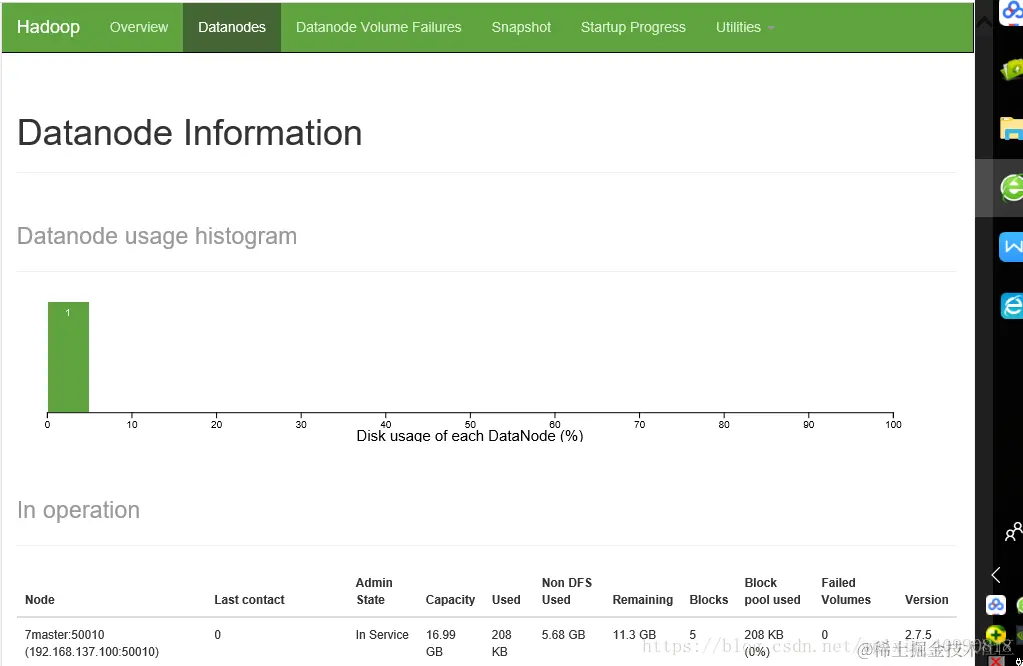Click the Block pool used column header

(x=772, y=591)
